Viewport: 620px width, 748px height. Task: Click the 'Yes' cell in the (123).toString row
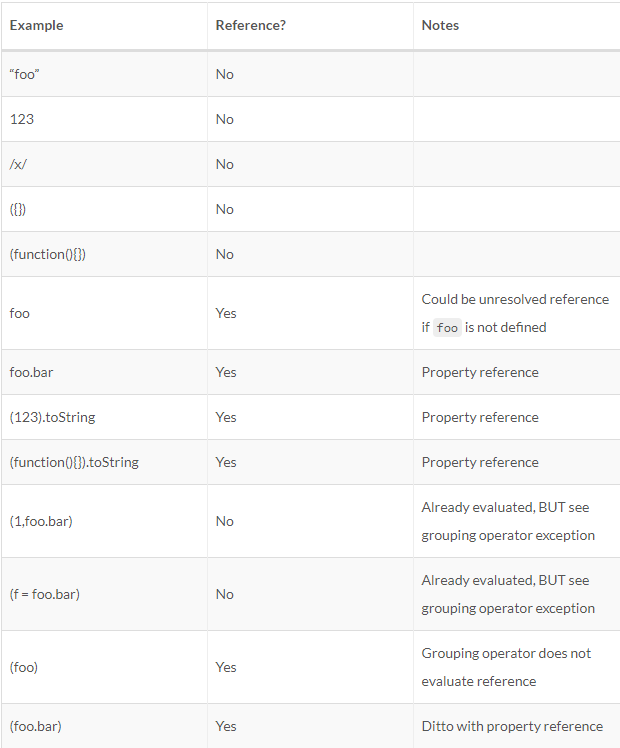pyautogui.click(x=226, y=417)
